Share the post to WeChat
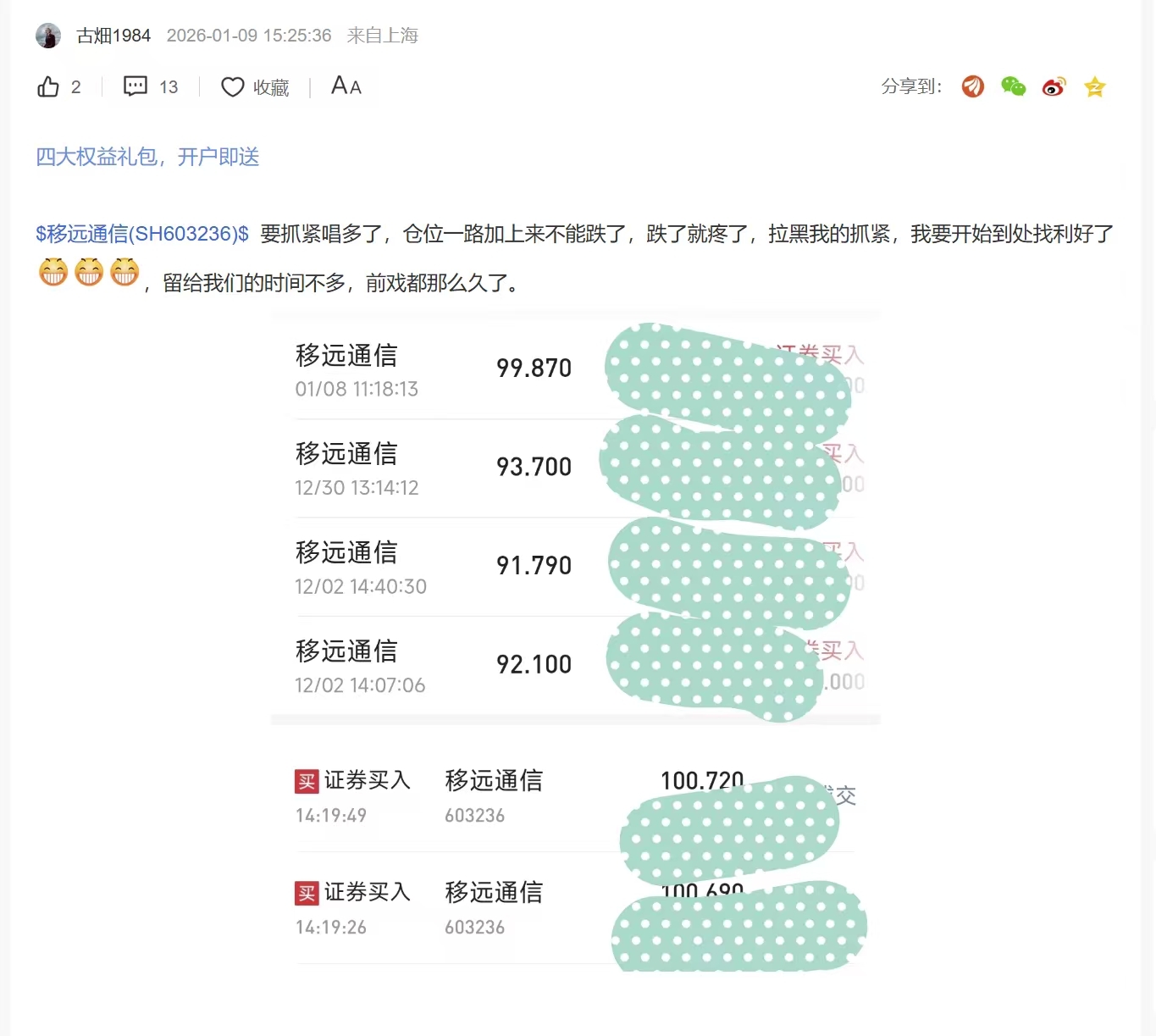 (1013, 86)
